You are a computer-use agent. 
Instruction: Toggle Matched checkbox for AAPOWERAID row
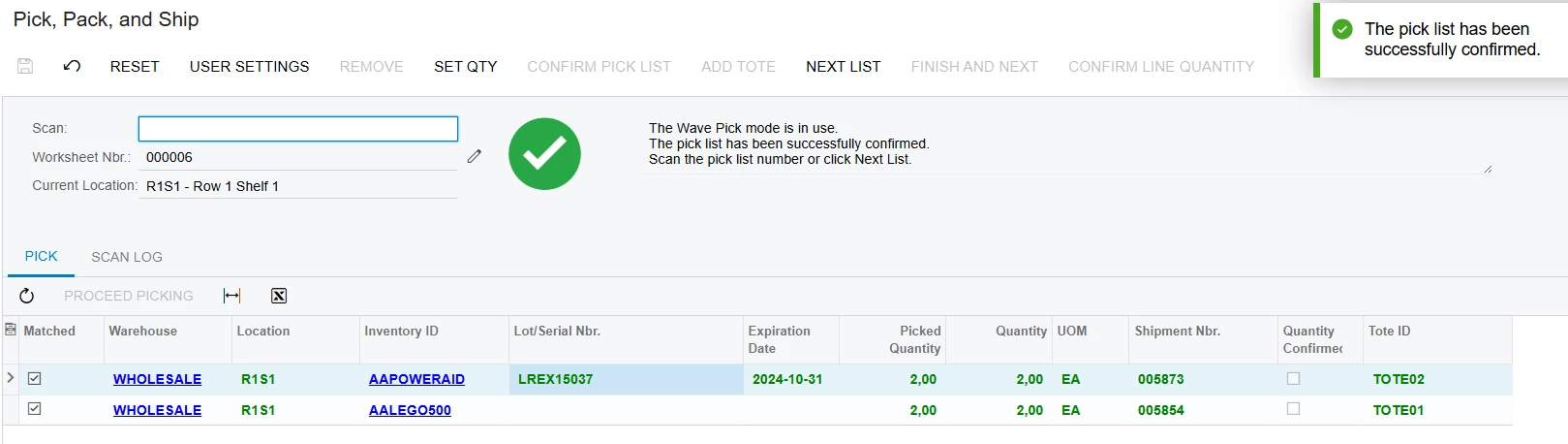[x=35, y=378]
